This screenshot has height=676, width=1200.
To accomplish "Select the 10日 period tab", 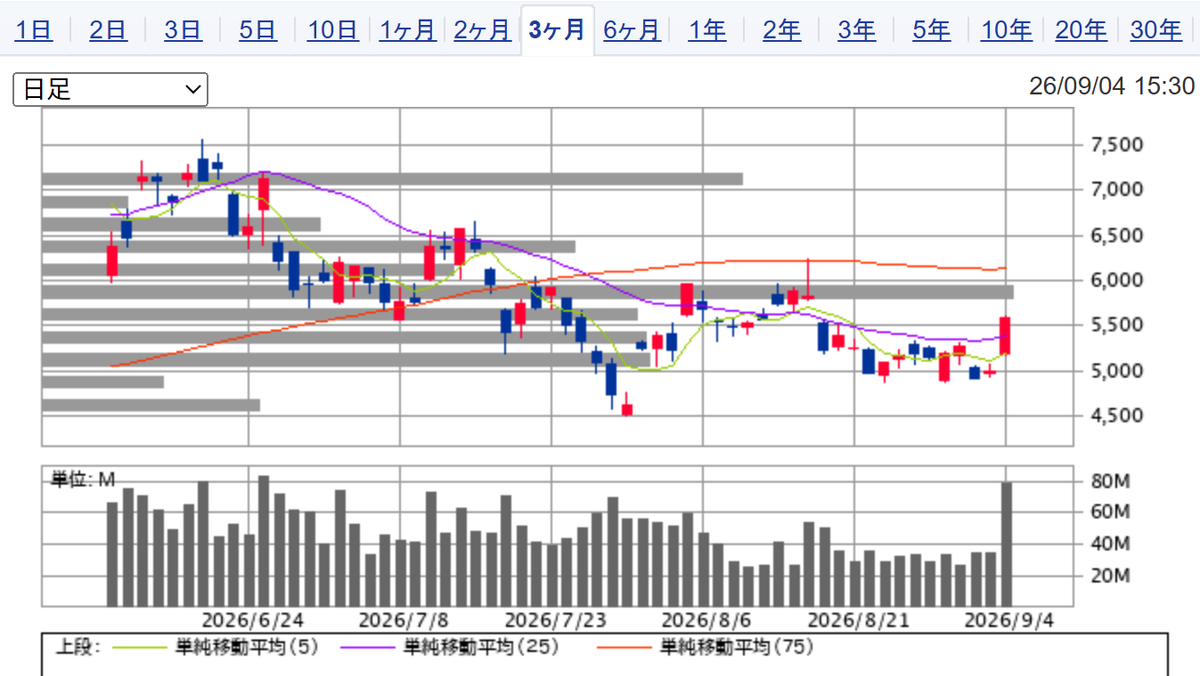I will [333, 30].
